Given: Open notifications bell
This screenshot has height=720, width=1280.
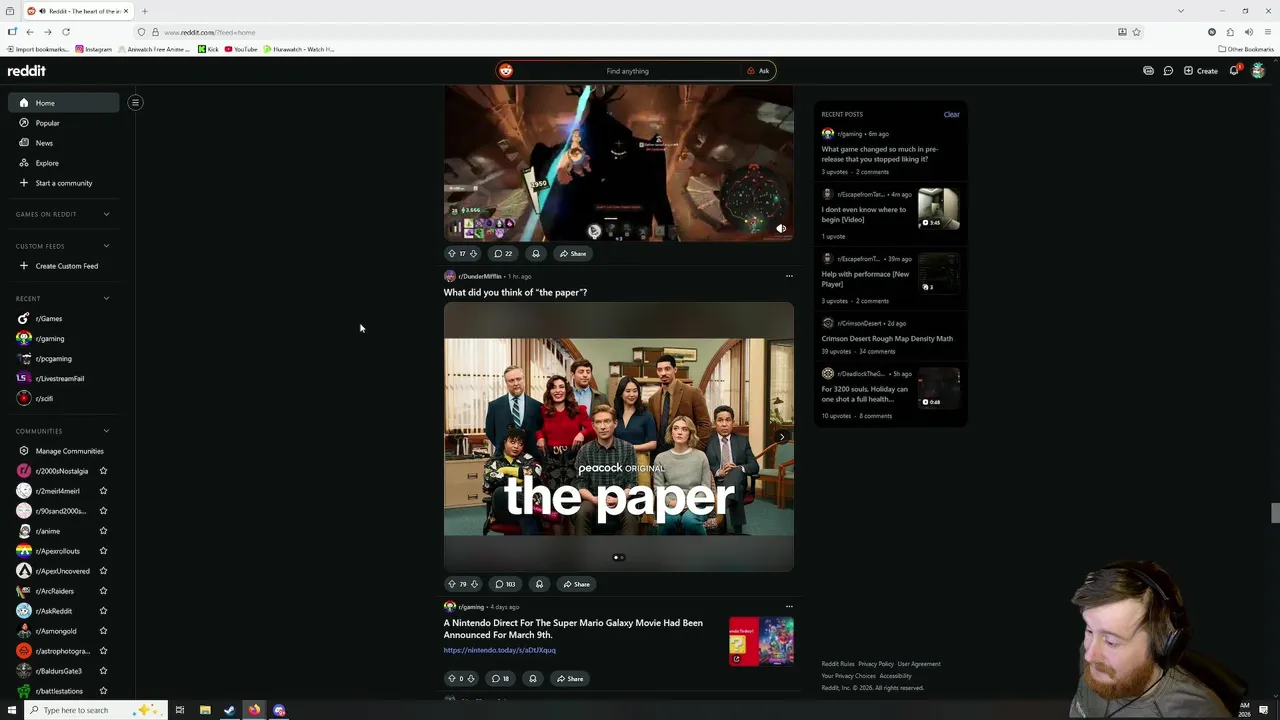Looking at the screenshot, I should tap(1235, 71).
